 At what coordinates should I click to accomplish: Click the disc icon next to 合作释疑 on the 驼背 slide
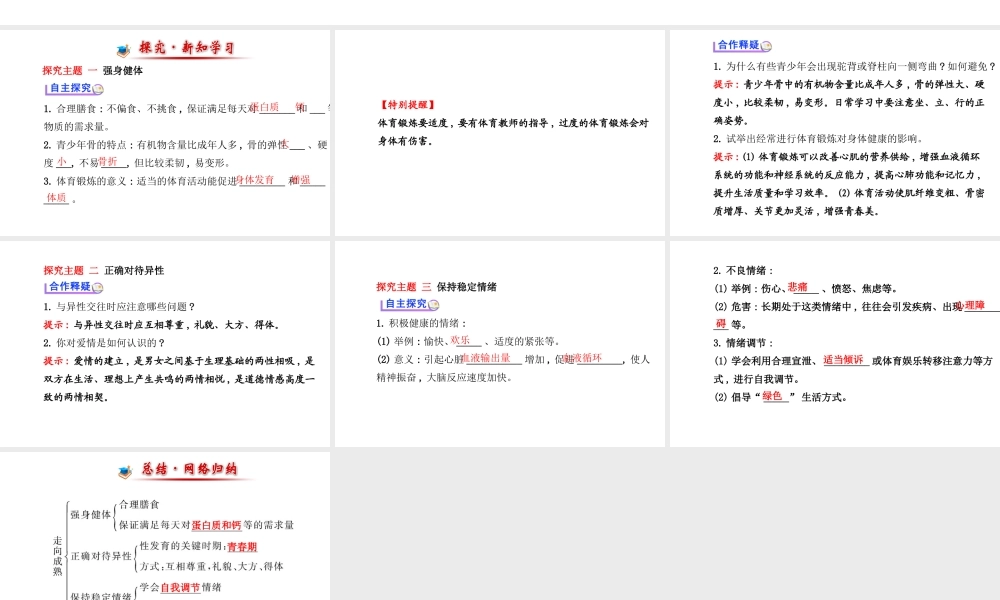click(767, 46)
